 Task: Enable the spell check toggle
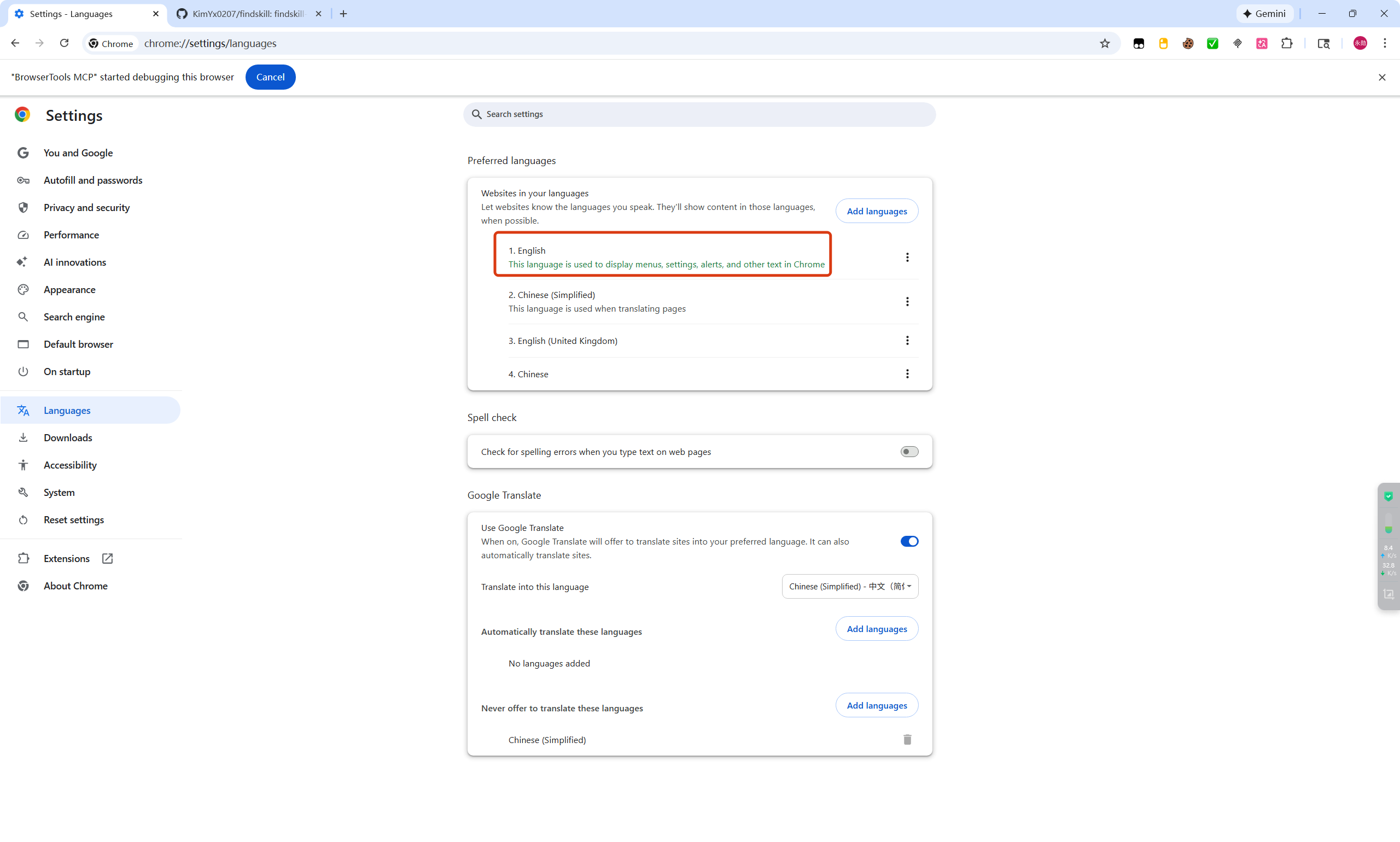click(x=909, y=452)
